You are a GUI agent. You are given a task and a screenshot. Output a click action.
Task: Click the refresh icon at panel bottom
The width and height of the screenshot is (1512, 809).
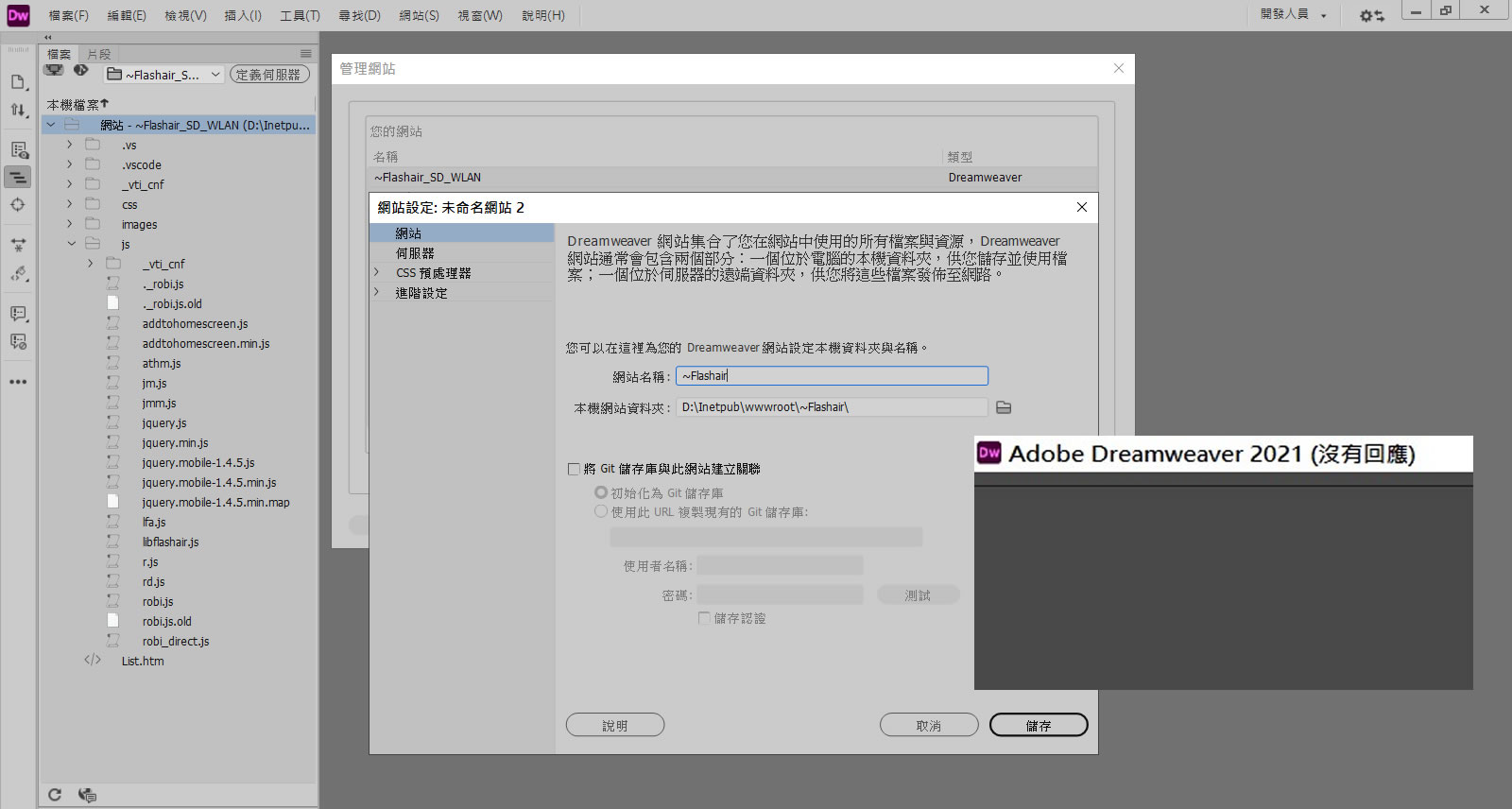(x=55, y=795)
